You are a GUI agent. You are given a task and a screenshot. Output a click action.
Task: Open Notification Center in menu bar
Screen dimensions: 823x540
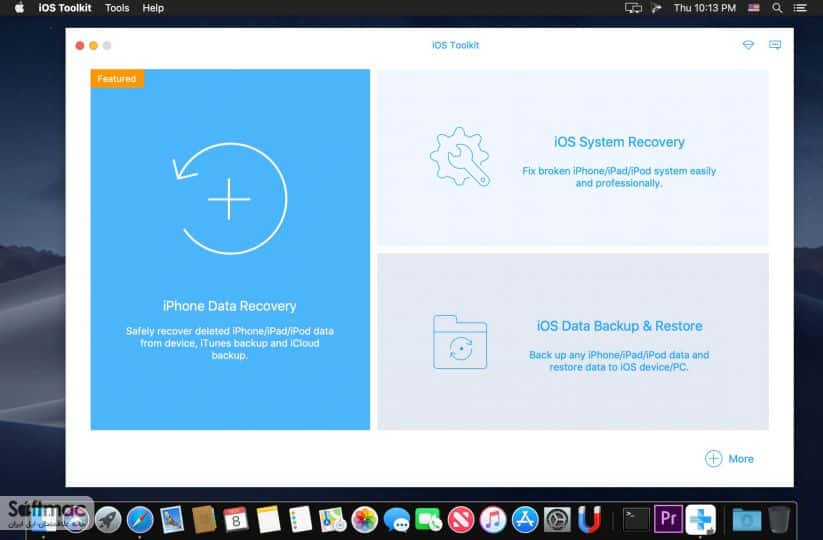point(800,8)
